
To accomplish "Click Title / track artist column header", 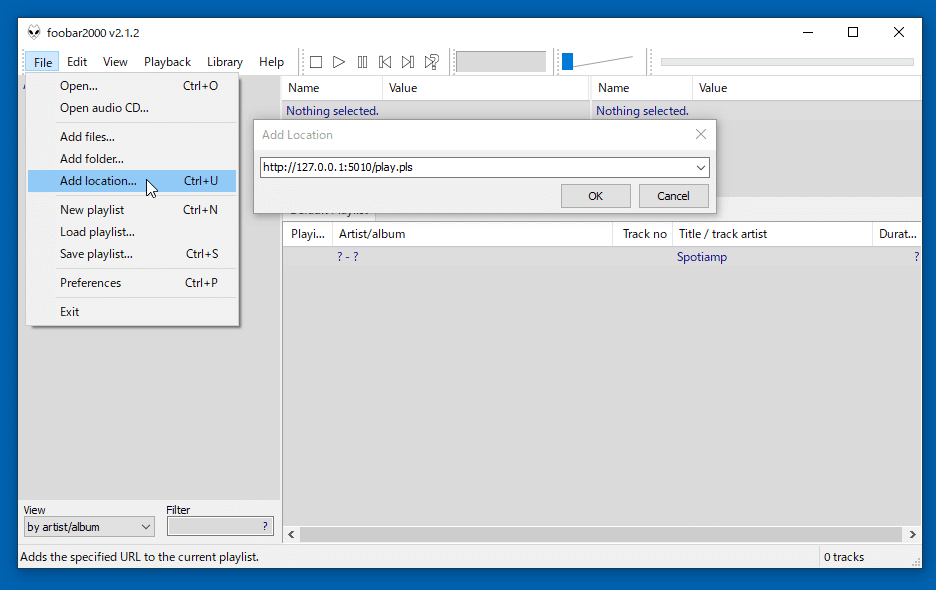I will [x=772, y=234].
